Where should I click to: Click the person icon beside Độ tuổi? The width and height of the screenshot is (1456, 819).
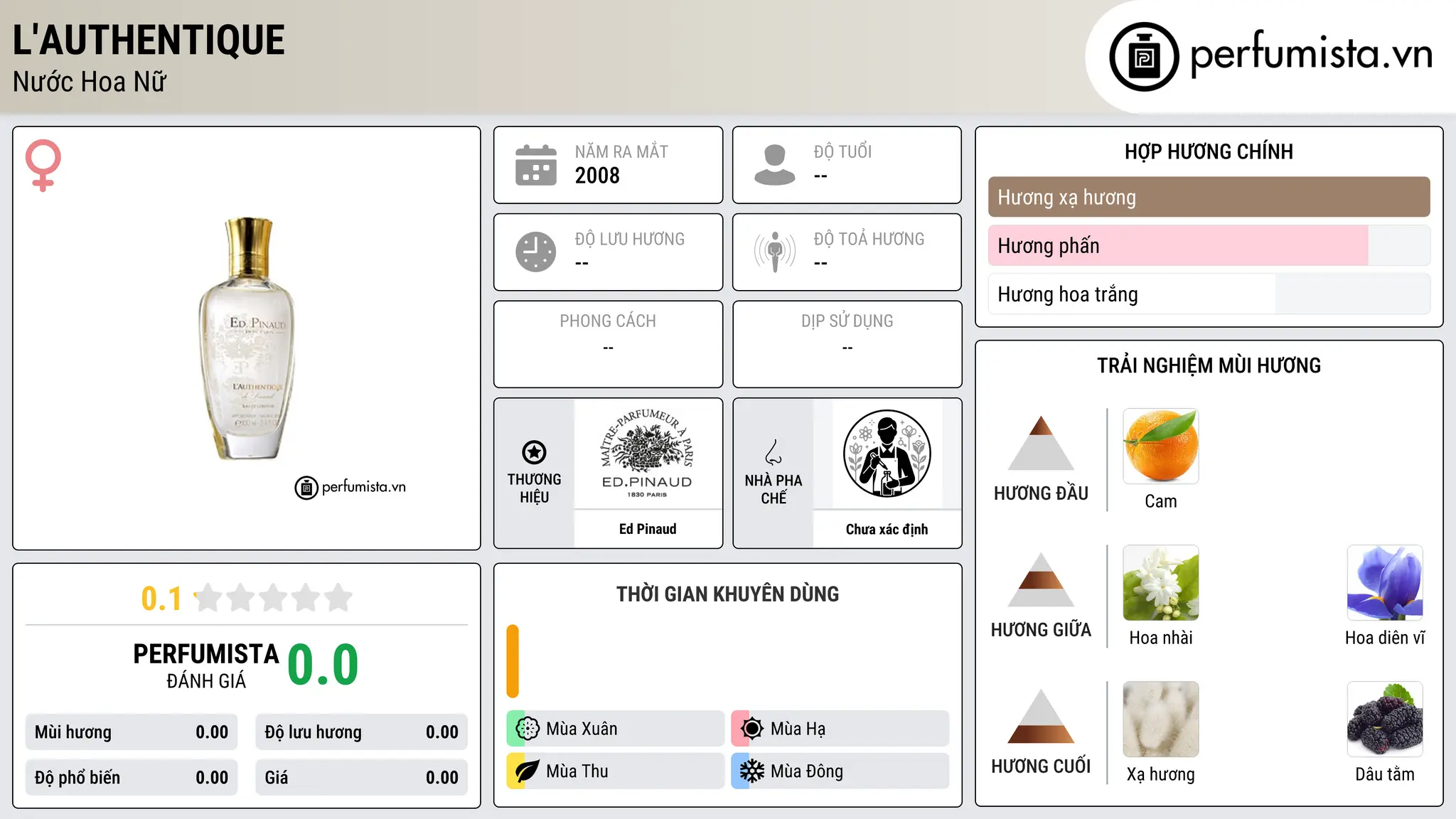click(x=774, y=165)
